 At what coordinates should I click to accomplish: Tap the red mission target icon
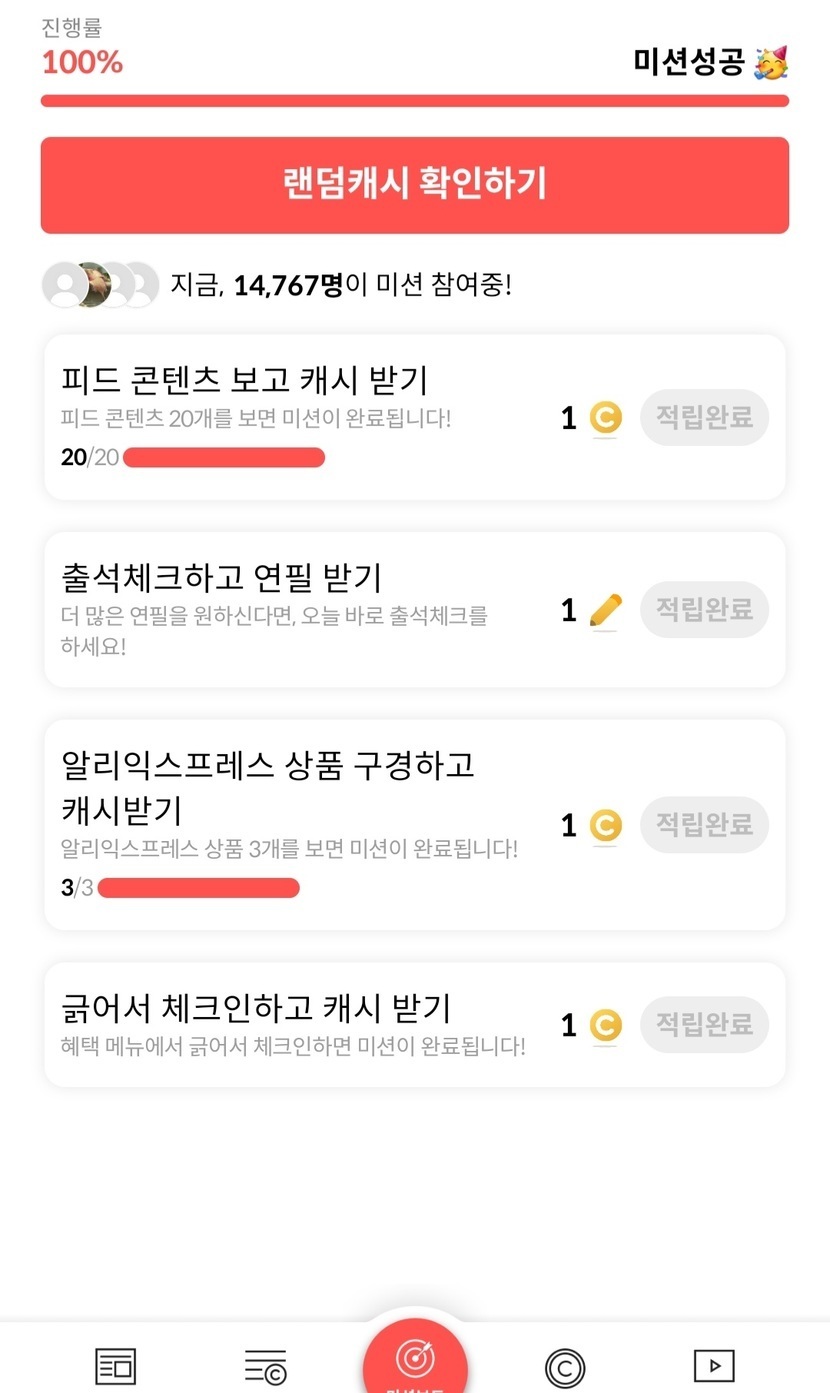tap(415, 1358)
